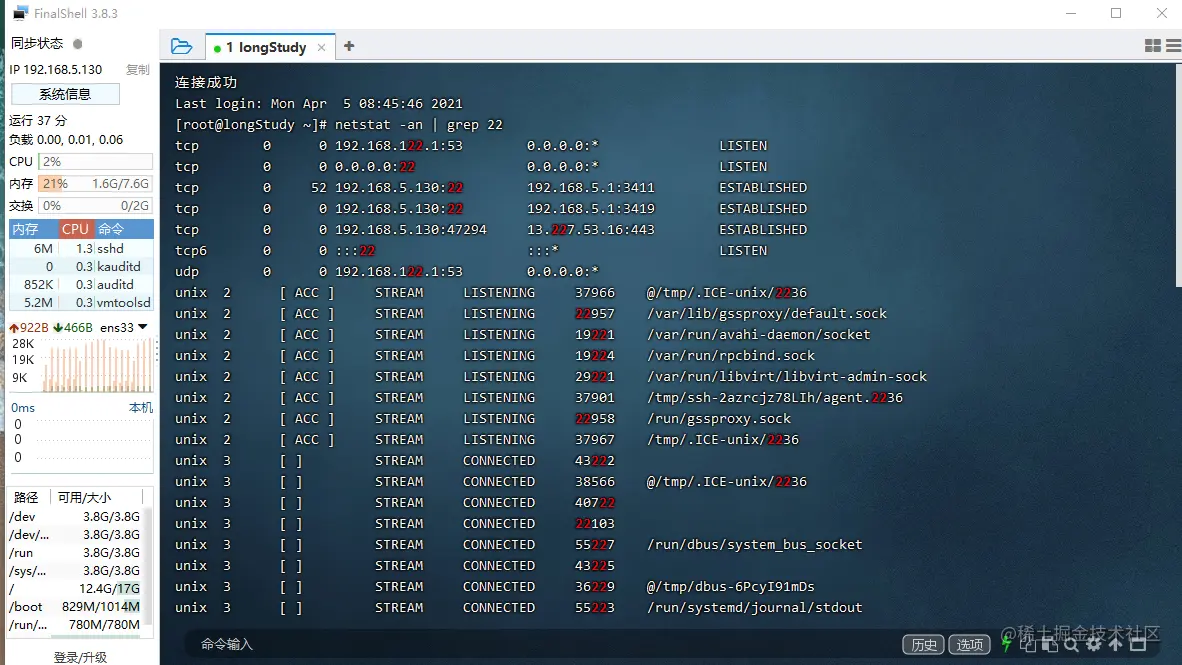Select the /dev 3.8G/3.8G disk row
This screenshot has width=1182, height=665.
75,516
